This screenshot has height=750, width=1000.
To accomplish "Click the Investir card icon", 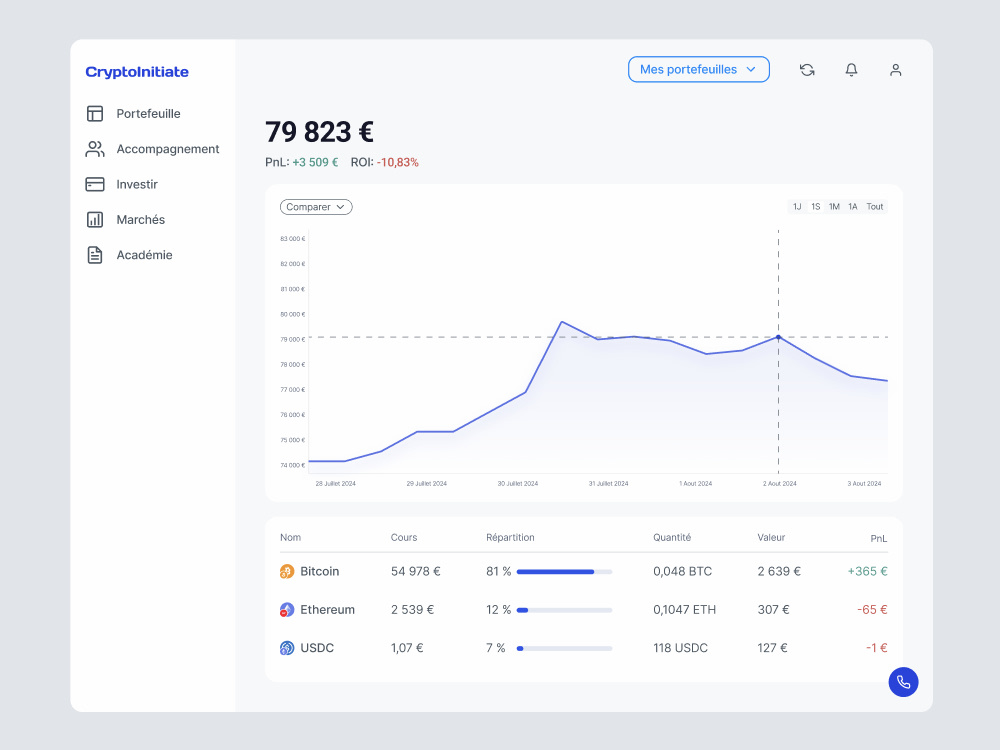I will coord(95,184).
